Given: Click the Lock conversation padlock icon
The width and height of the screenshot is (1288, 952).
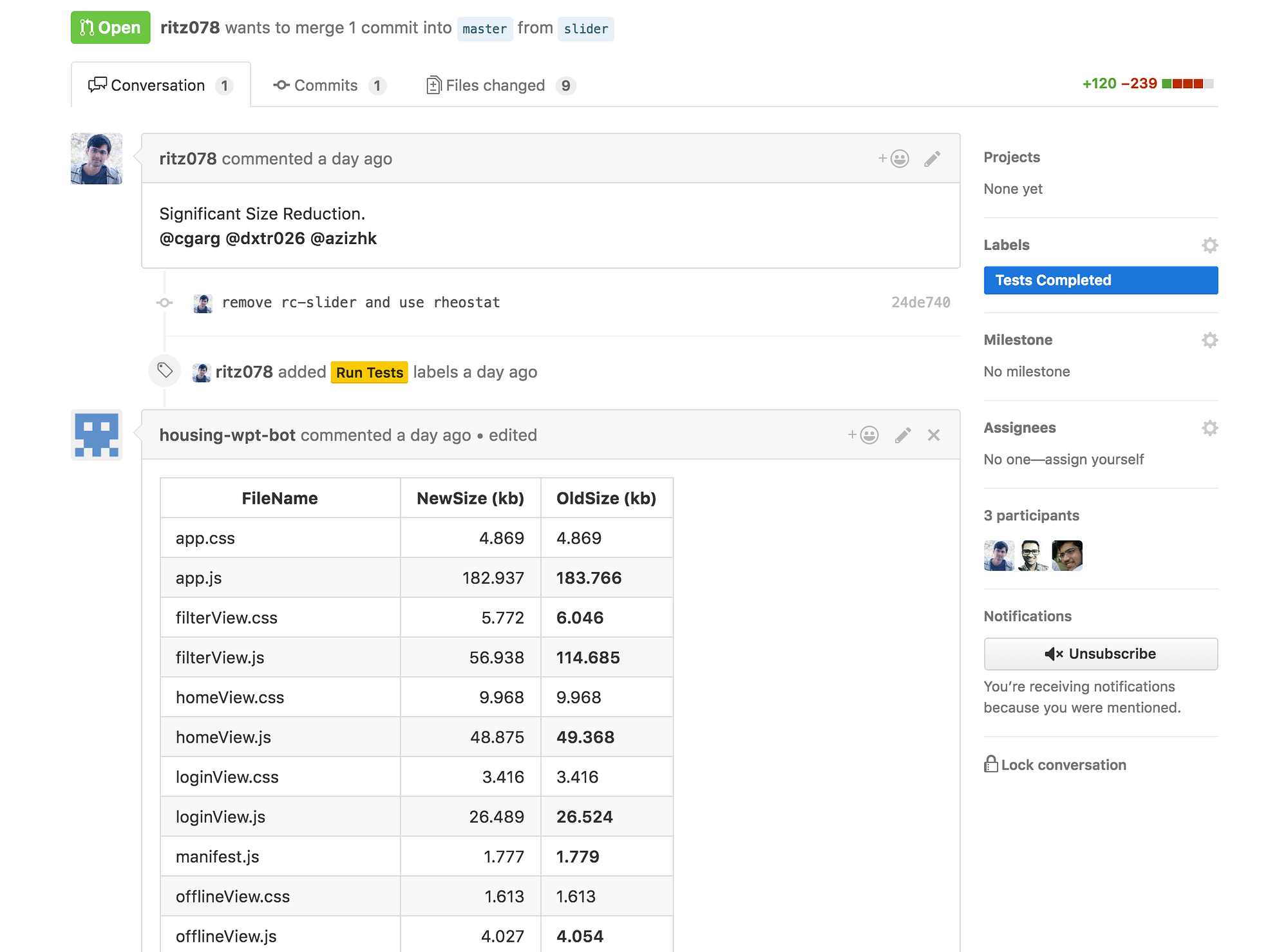Looking at the screenshot, I should pyautogui.click(x=990, y=764).
